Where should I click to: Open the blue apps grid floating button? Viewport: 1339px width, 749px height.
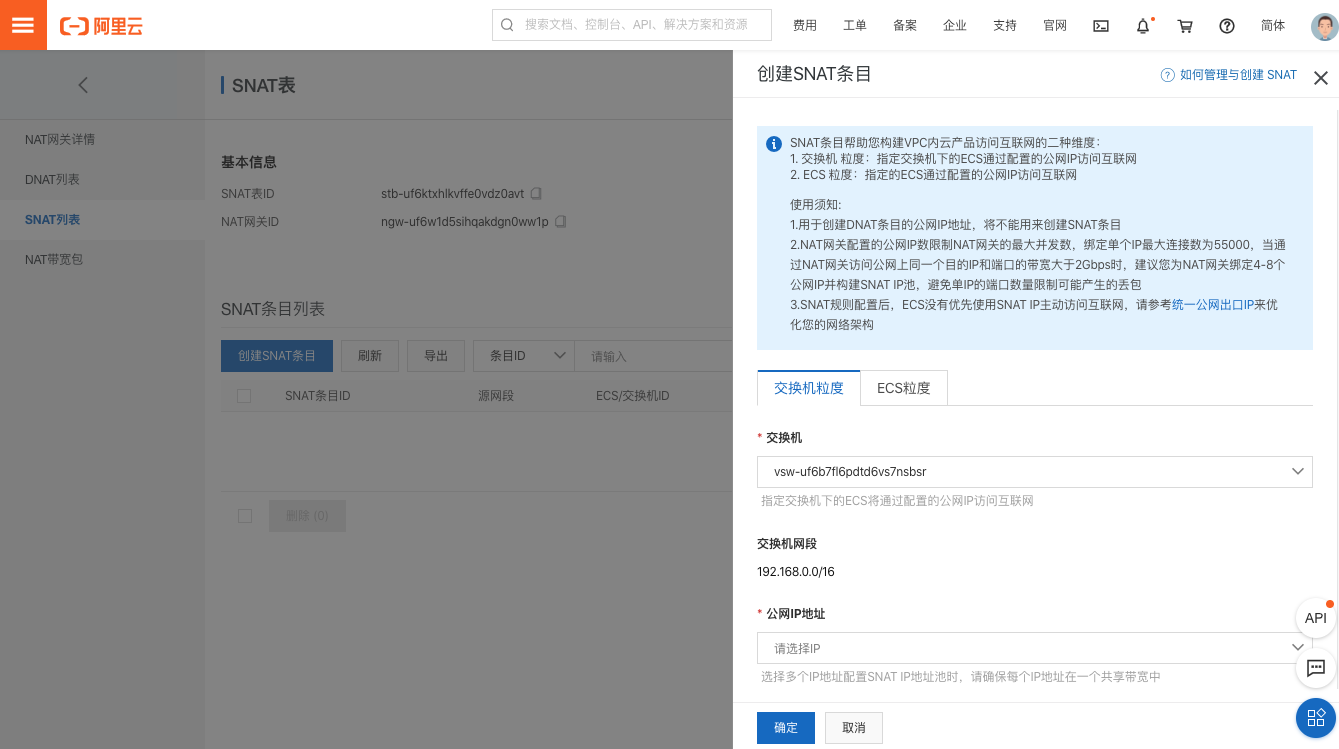coord(1316,716)
